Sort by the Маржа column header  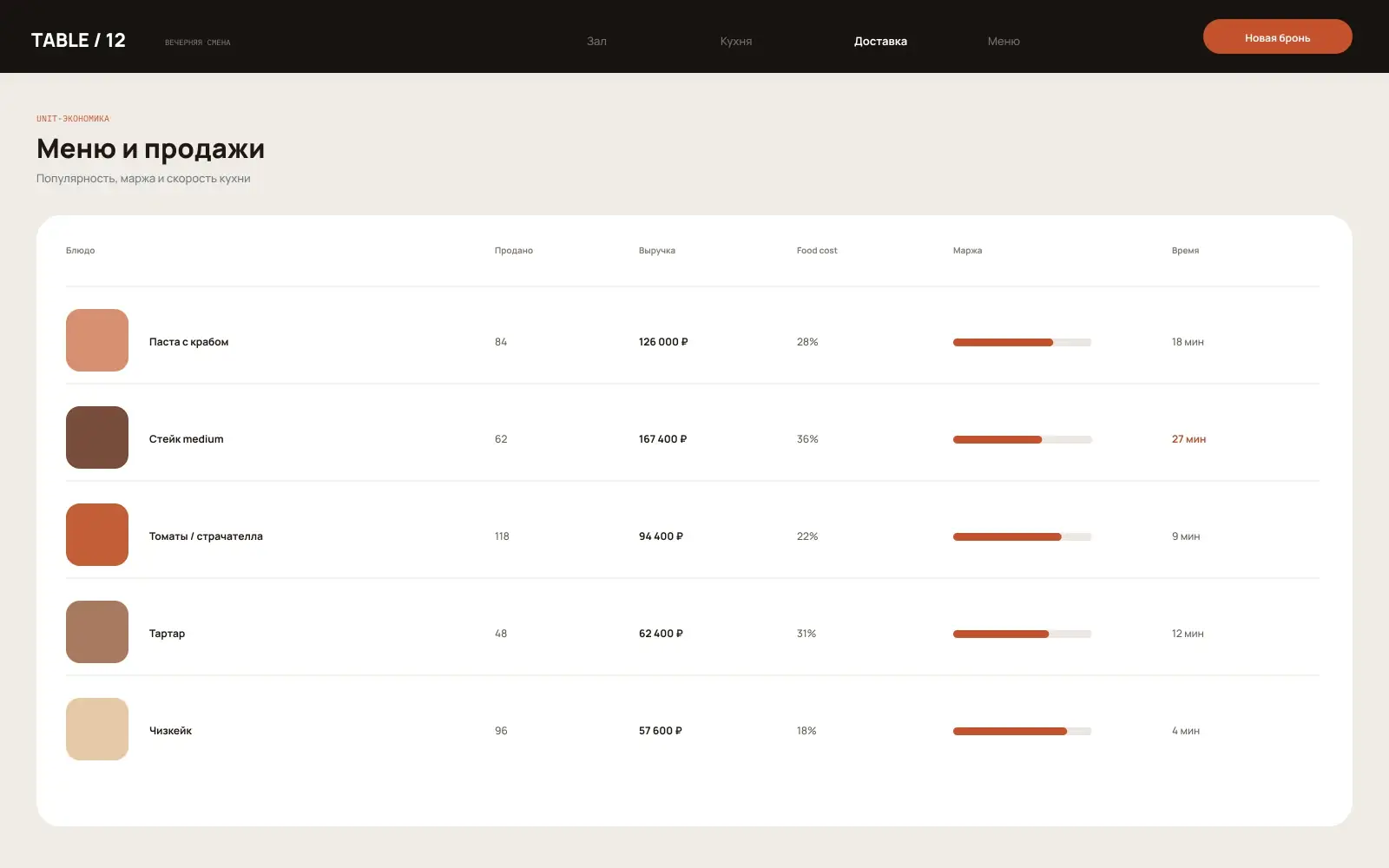(x=967, y=250)
